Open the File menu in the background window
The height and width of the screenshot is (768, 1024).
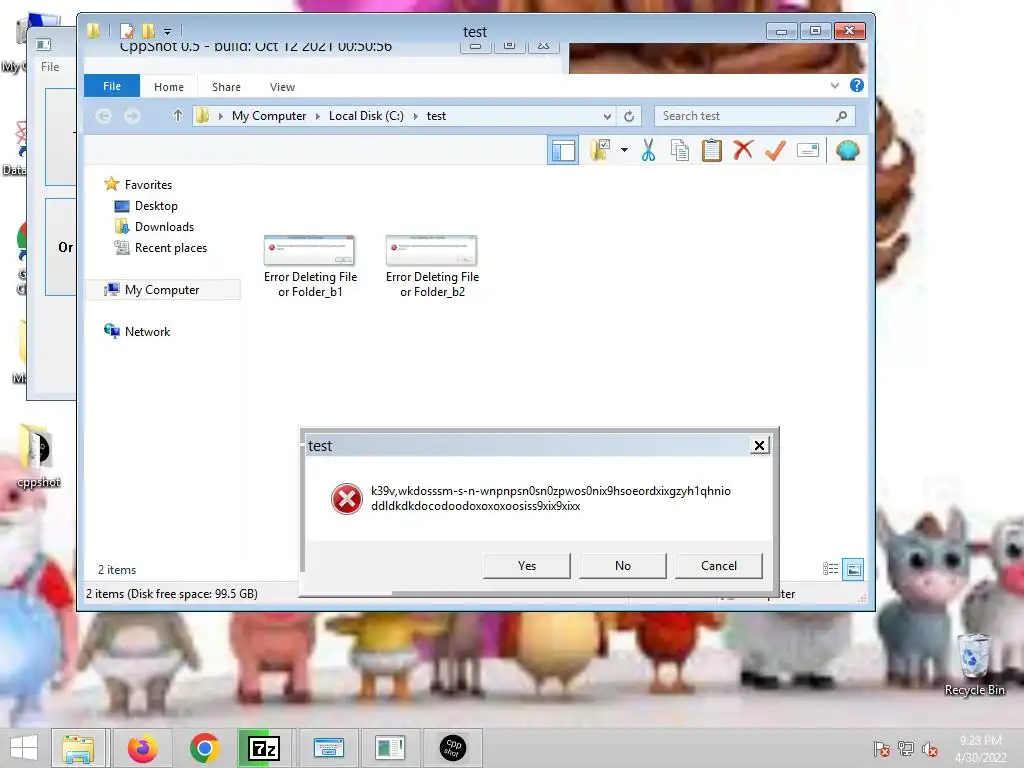pyautogui.click(x=50, y=67)
